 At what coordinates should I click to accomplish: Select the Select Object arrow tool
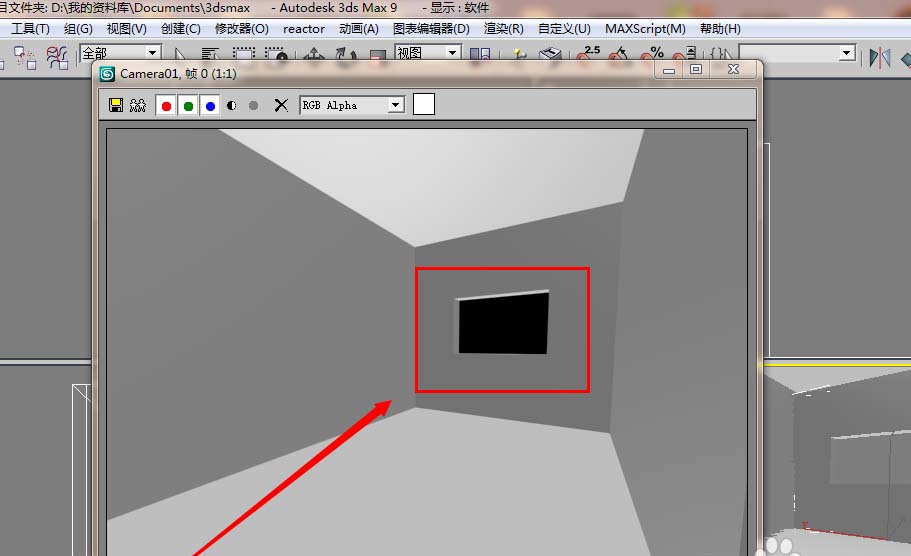click(x=180, y=55)
